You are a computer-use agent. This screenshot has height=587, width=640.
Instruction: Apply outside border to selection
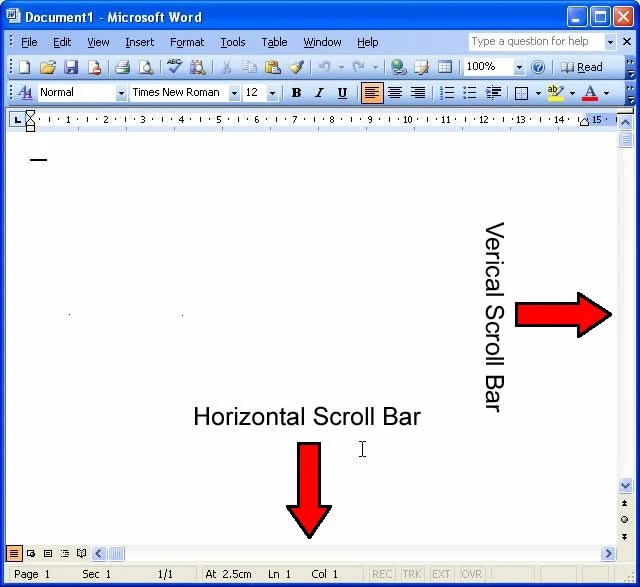coord(522,93)
